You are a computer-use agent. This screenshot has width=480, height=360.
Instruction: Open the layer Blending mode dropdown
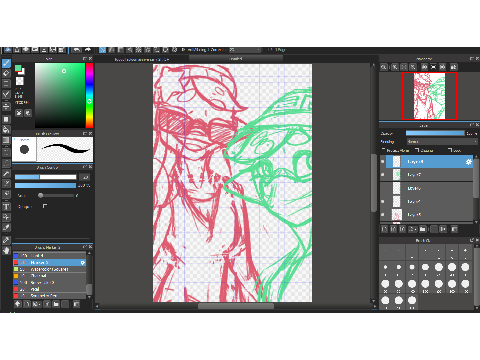442,142
